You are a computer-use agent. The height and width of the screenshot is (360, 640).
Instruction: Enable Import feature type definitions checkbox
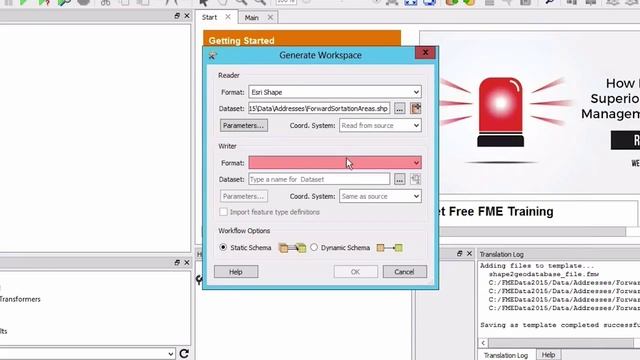click(x=223, y=212)
